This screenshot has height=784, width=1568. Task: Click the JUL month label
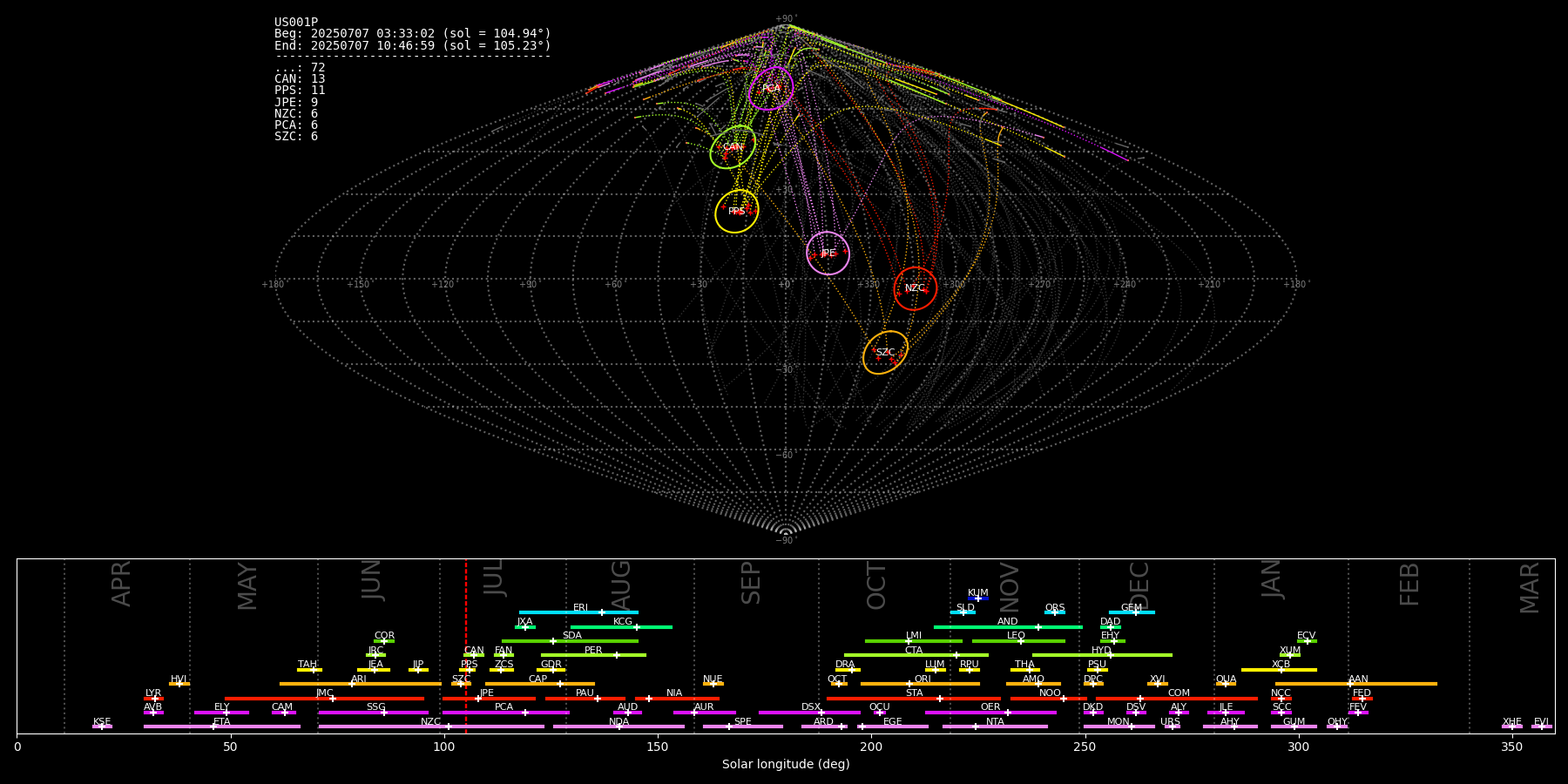click(493, 578)
